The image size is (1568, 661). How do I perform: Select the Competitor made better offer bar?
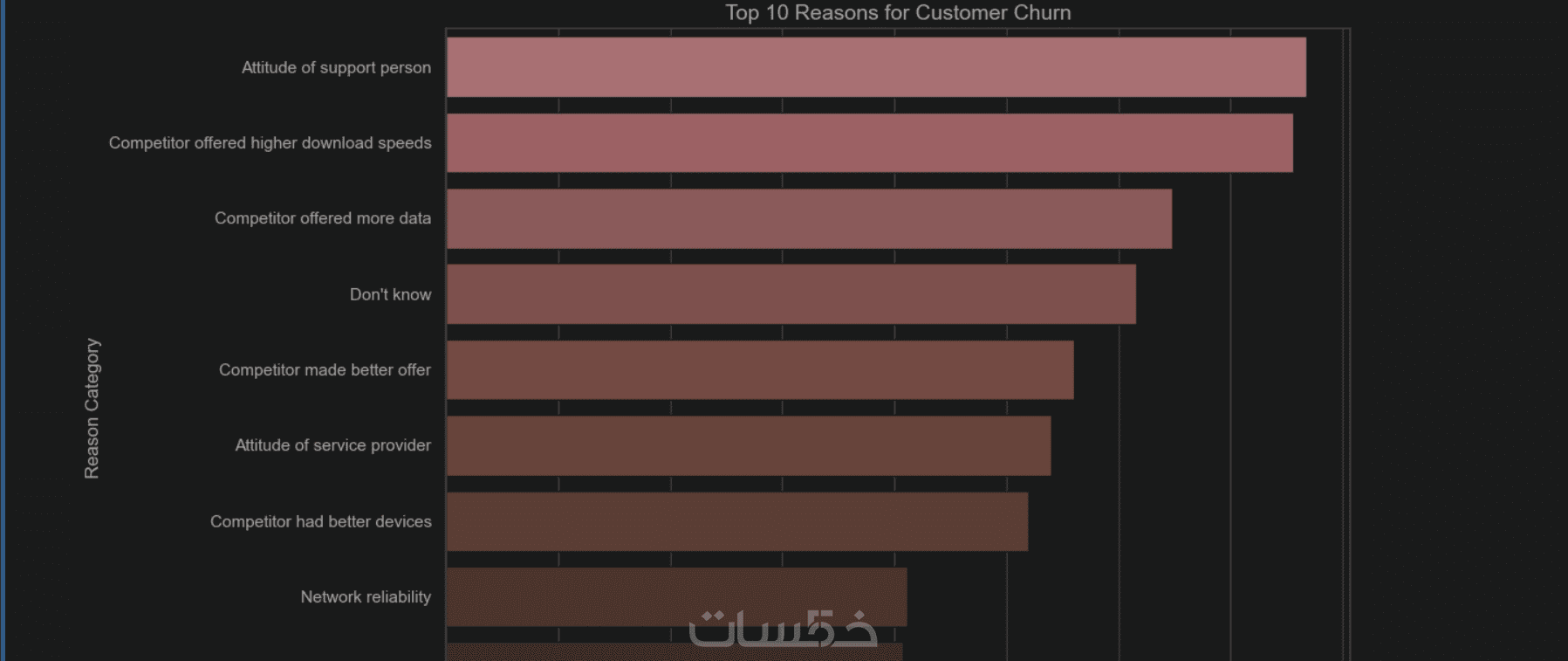tap(759, 370)
